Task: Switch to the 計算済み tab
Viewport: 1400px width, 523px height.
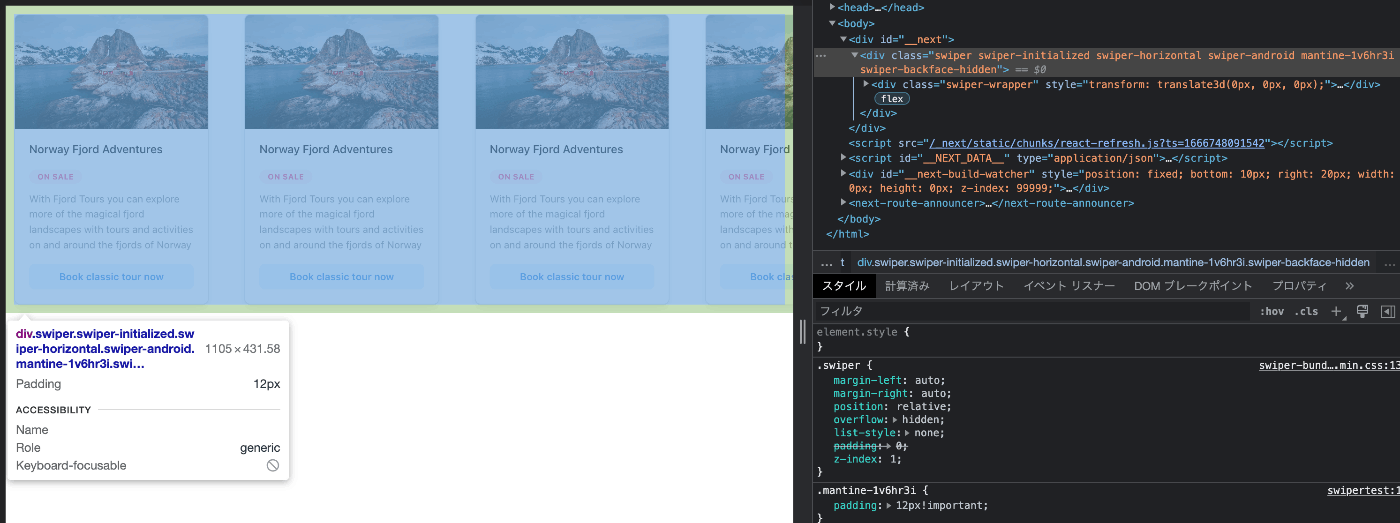Action: click(906, 286)
